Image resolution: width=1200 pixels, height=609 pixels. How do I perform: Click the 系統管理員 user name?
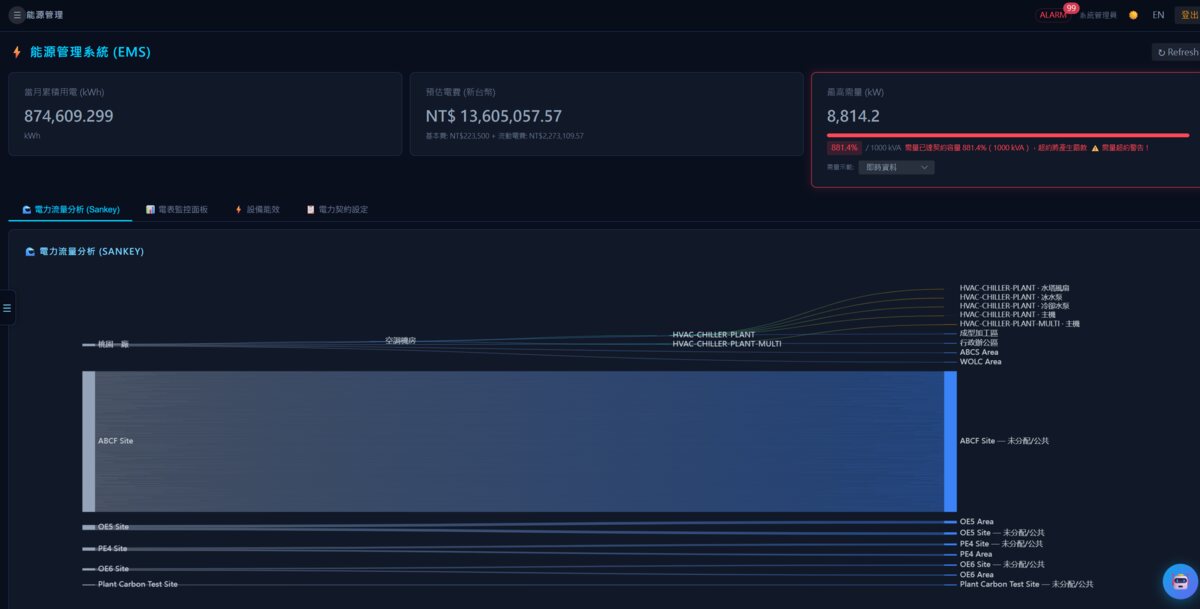pyautogui.click(x=1098, y=15)
